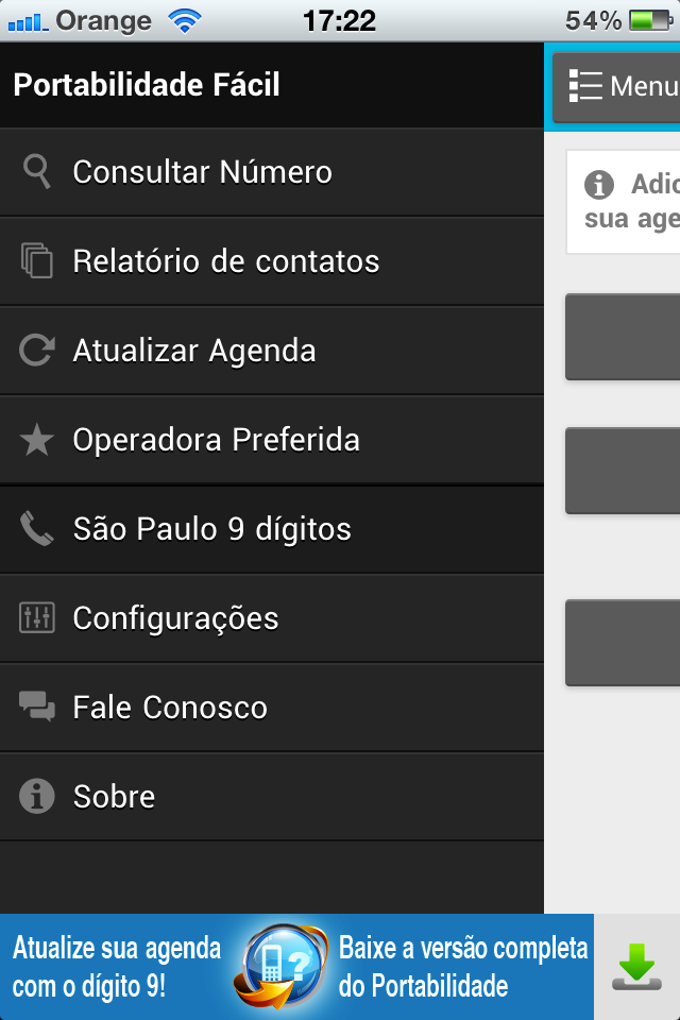Select the star icon for Operadora Preferida
This screenshot has height=1020, width=680.
(37, 439)
